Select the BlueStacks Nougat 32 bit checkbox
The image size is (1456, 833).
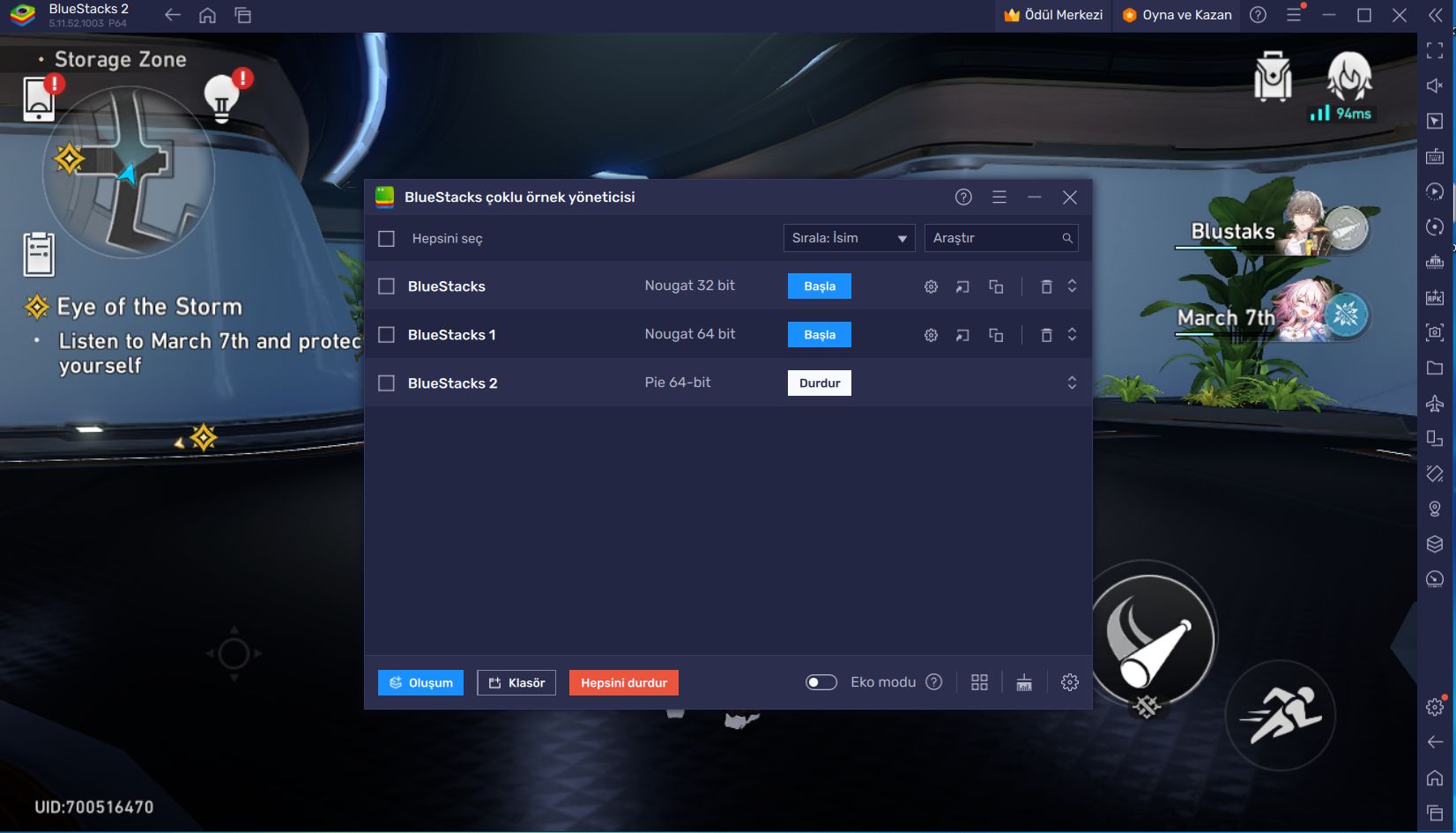386,286
